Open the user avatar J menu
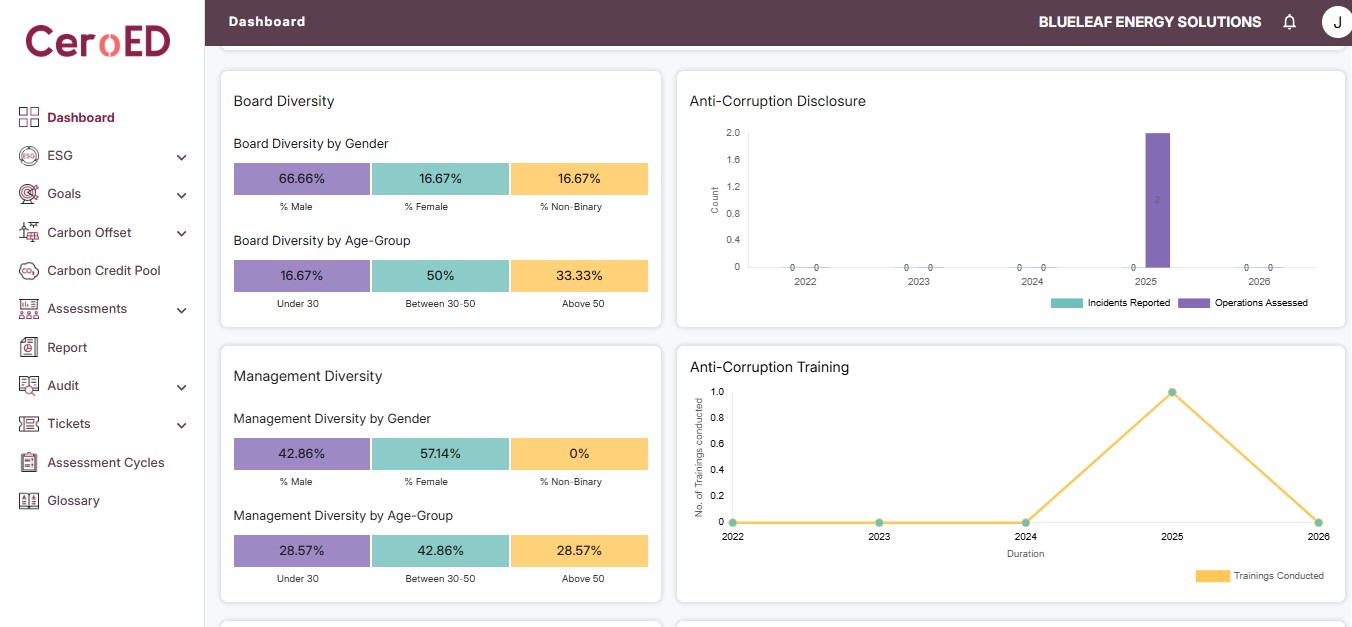 tap(1337, 22)
